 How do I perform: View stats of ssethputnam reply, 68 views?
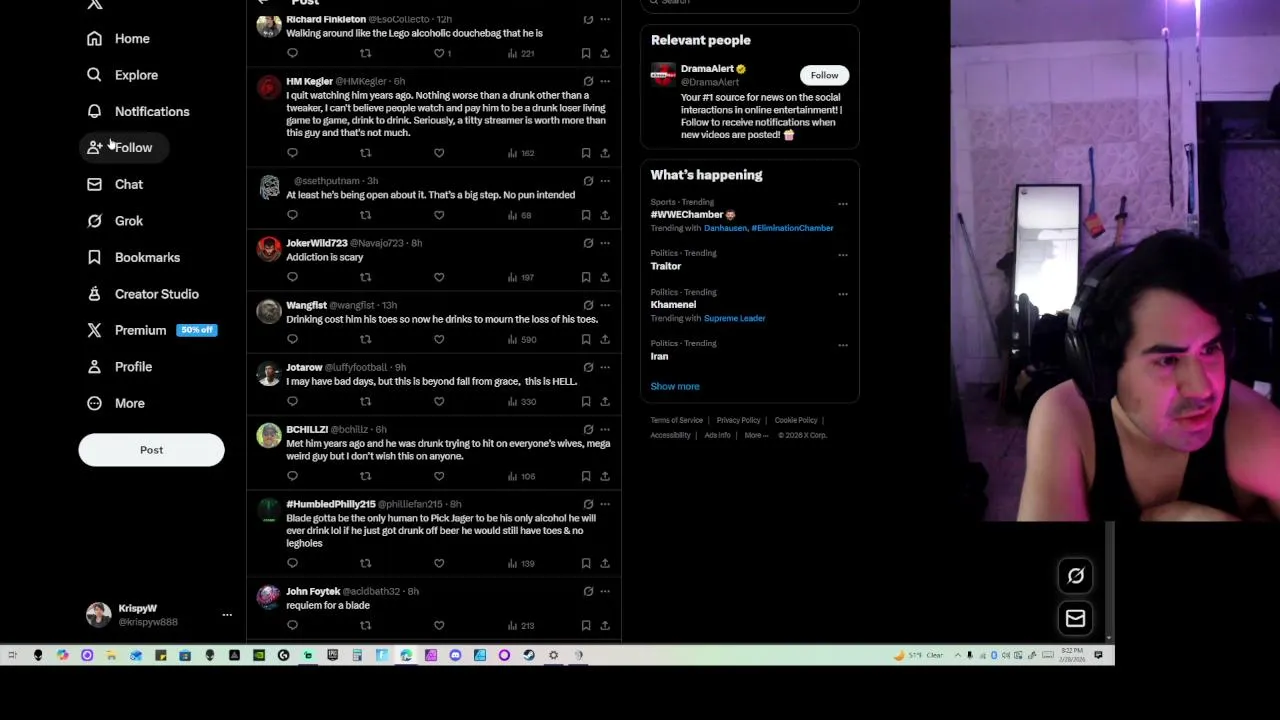519,215
